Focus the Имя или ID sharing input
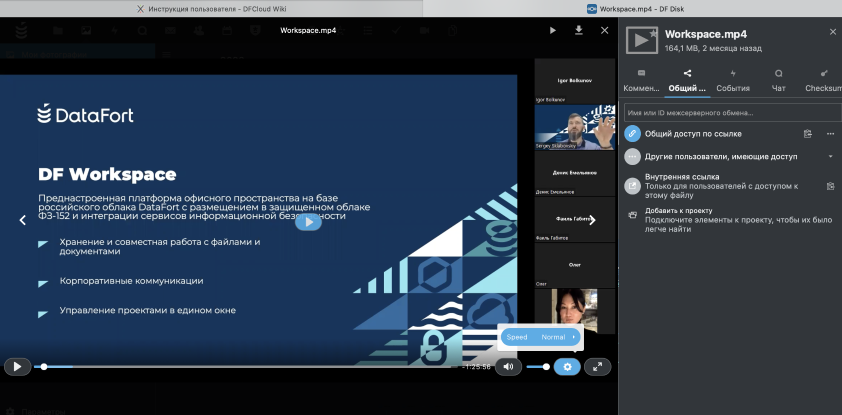The image size is (842, 415). point(732,113)
